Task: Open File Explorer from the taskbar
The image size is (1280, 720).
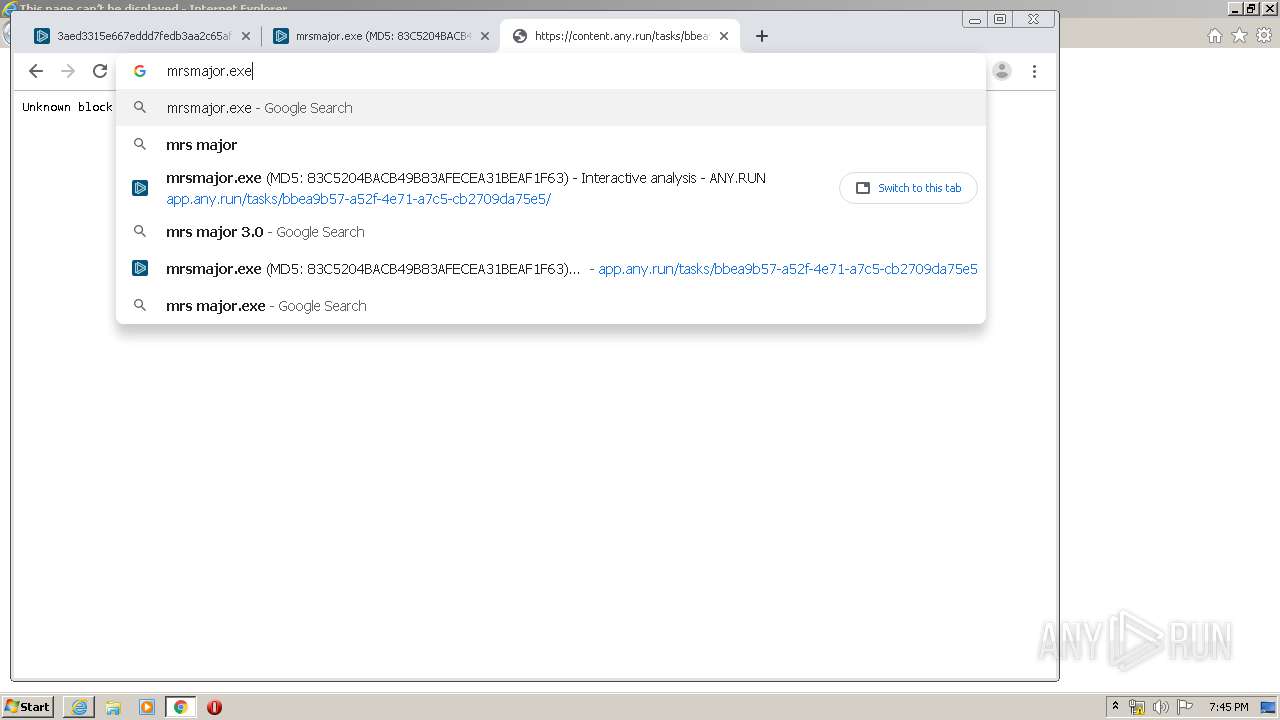Action: pos(113,707)
